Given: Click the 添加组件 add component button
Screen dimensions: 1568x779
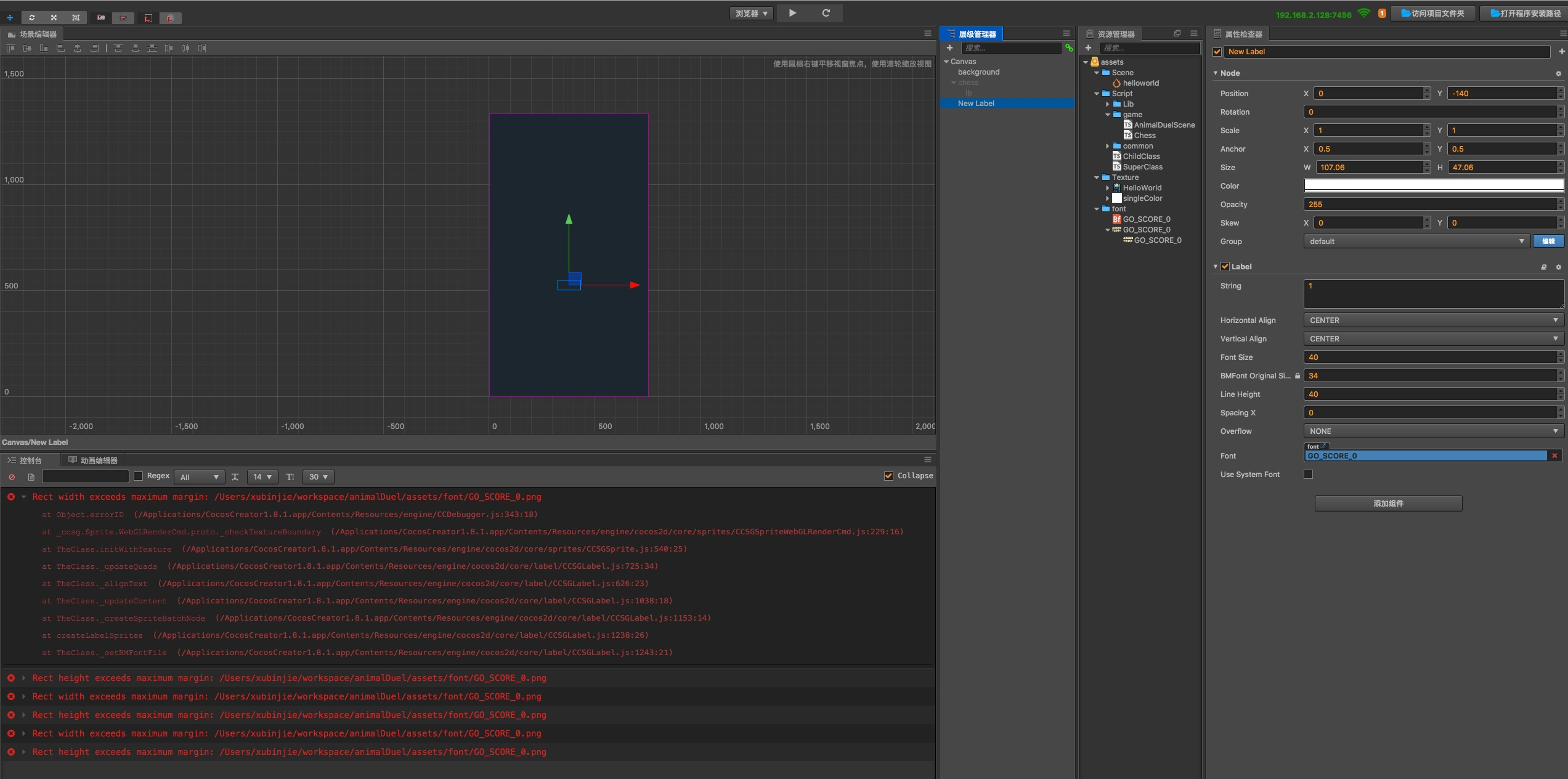Looking at the screenshot, I should 1387,504.
